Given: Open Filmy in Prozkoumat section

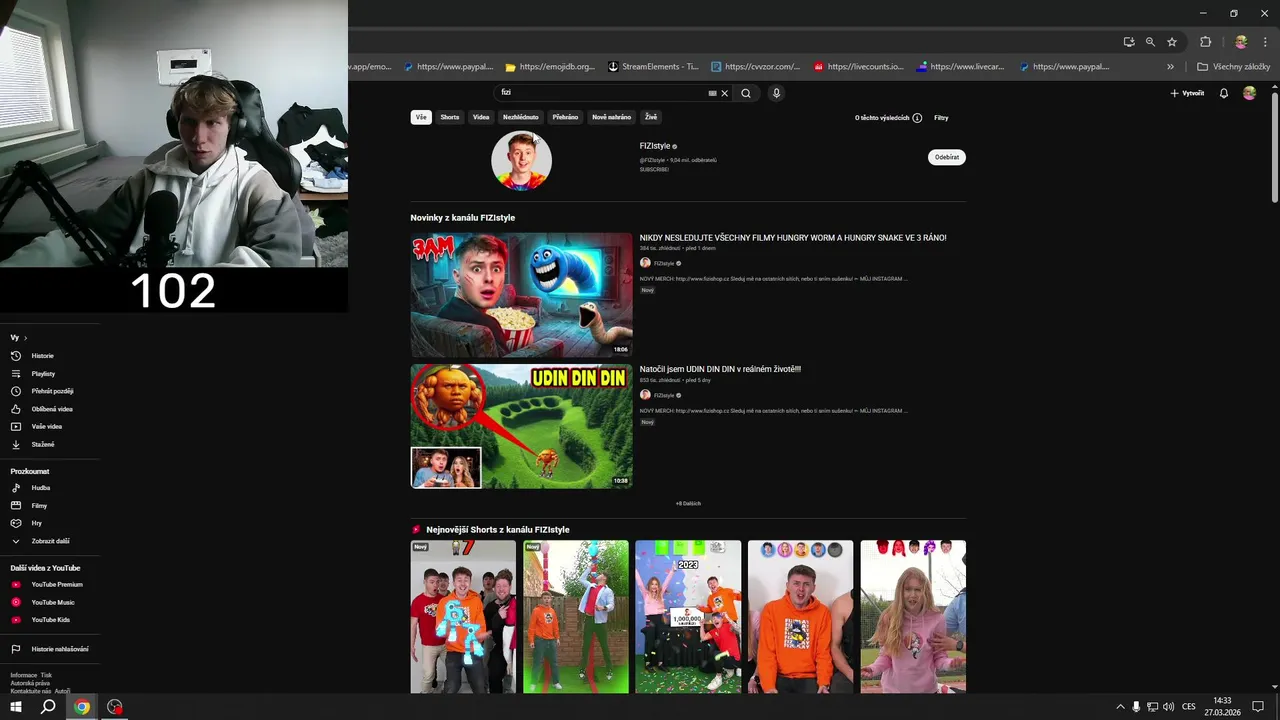Looking at the screenshot, I should click(39, 506).
